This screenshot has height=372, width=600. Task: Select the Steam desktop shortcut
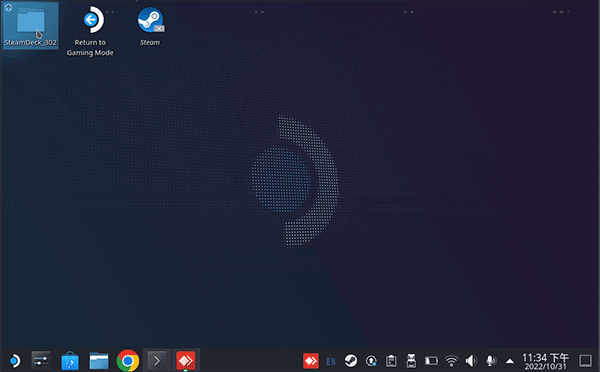coord(150,27)
